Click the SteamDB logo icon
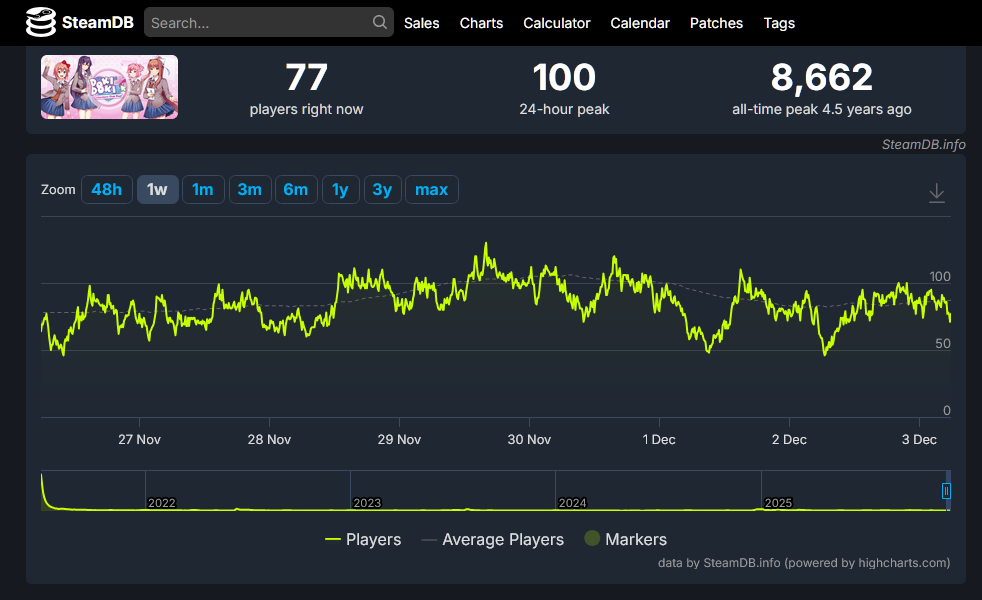This screenshot has height=600, width=982. click(x=41, y=23)
